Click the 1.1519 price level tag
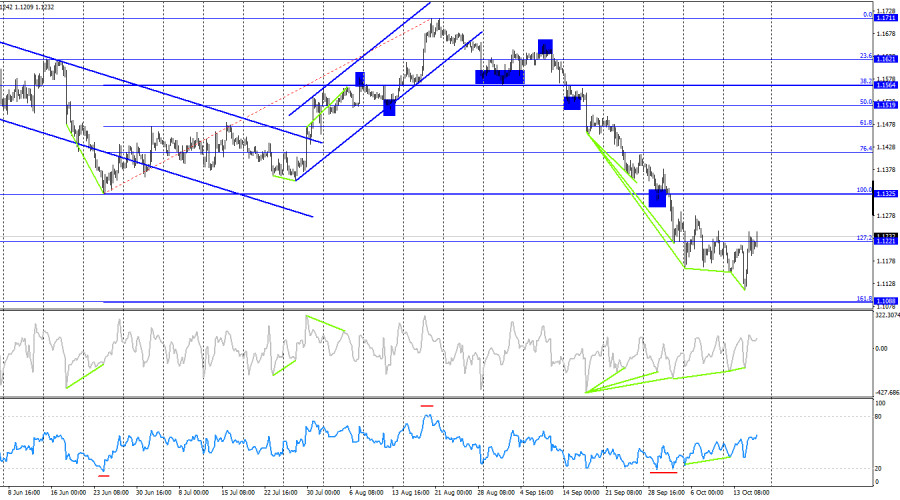Image resolution: width=900 pixels, height=500 pixels. [x=886, y=105]
